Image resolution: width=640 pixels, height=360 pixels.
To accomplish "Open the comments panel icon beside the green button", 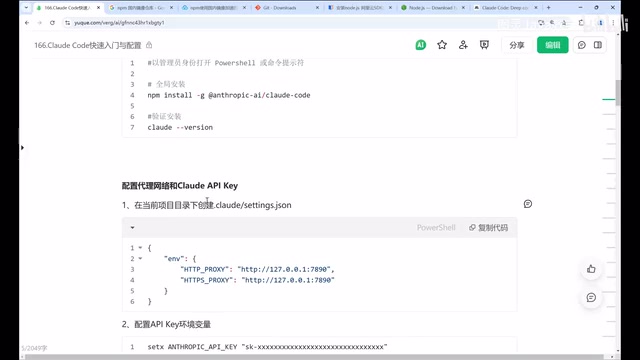I will point(582,45).
